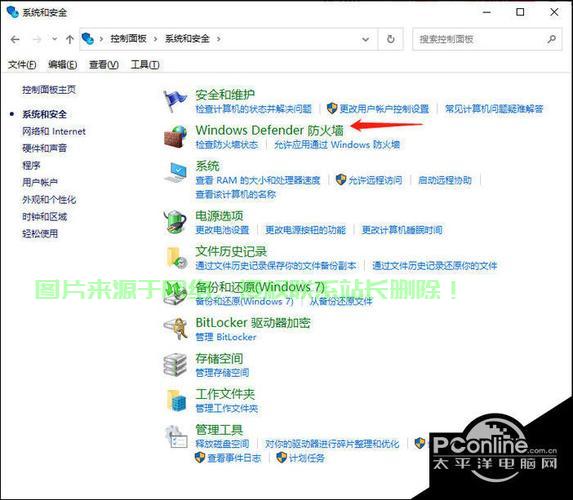
Task: Click 释放磁盘空间 link
Action: click(223, 444)
